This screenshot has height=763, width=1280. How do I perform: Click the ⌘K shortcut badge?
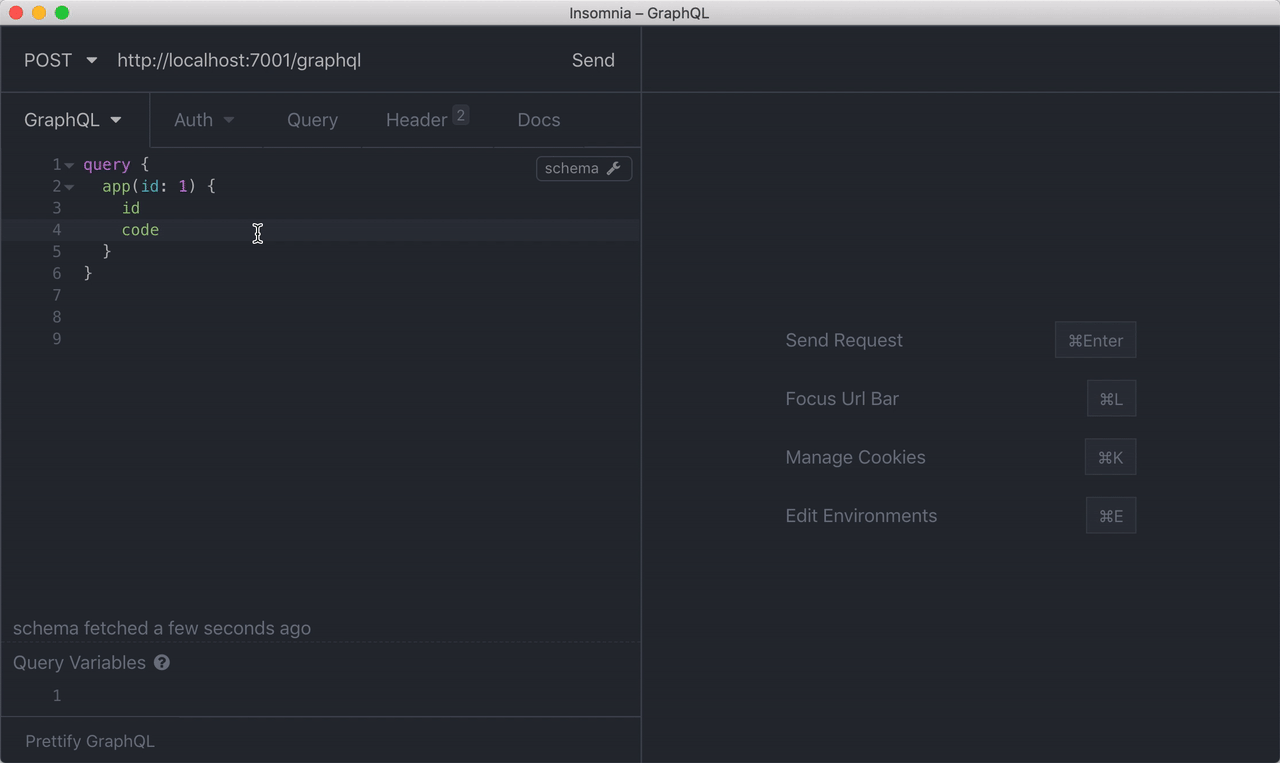point(1110,457)
